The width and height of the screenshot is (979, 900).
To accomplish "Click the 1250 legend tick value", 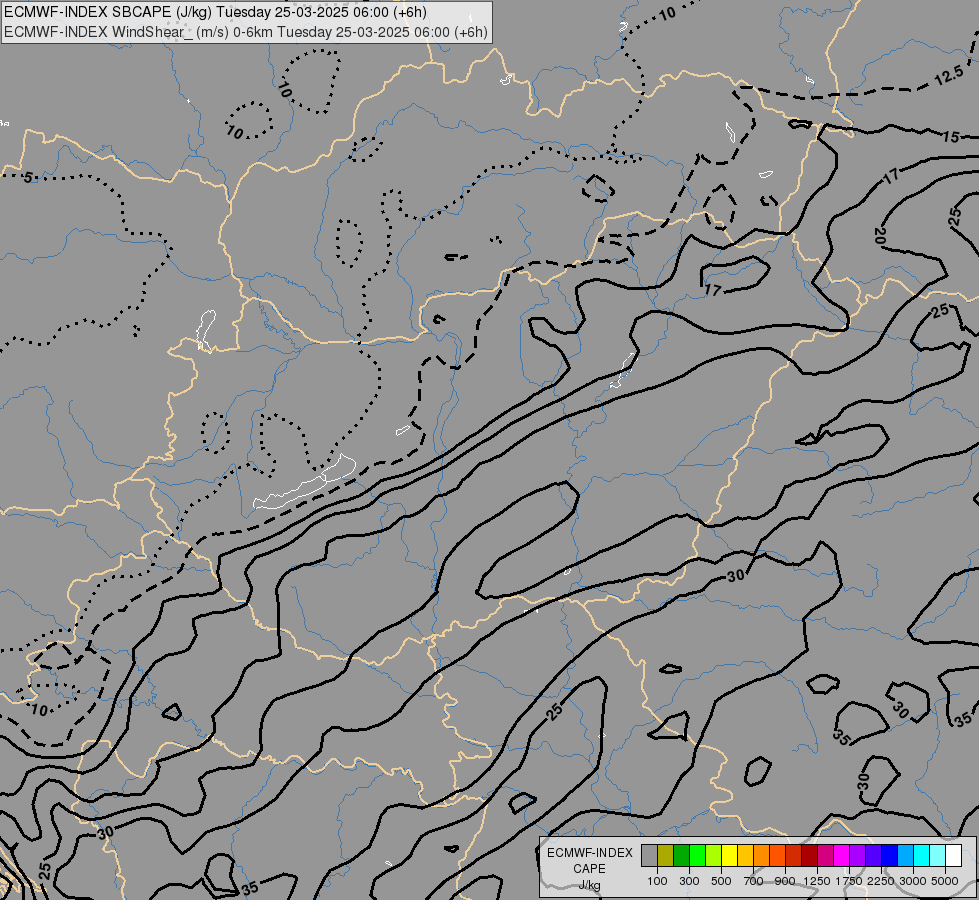I will 817,881.
